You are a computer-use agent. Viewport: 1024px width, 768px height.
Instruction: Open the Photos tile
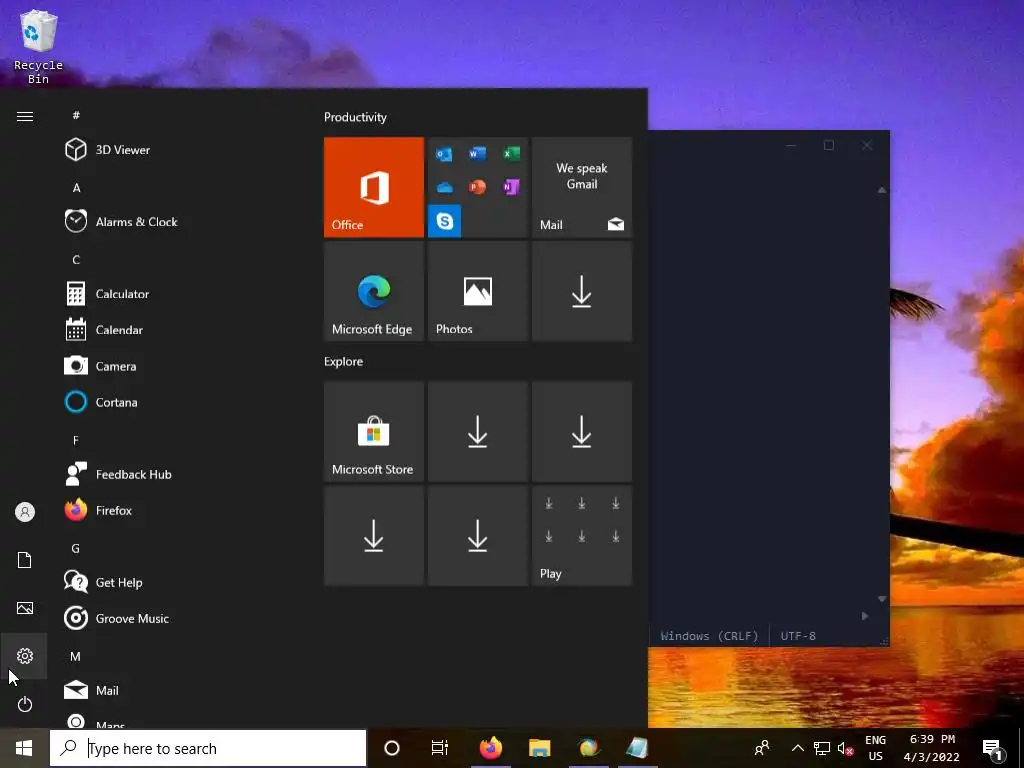[478, 291]
